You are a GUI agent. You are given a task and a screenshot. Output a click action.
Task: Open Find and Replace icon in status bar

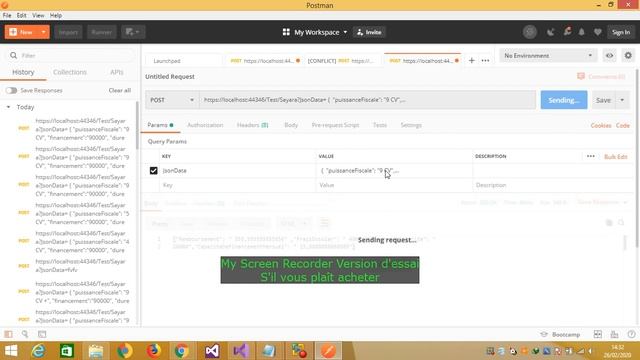tap(25, 334)
